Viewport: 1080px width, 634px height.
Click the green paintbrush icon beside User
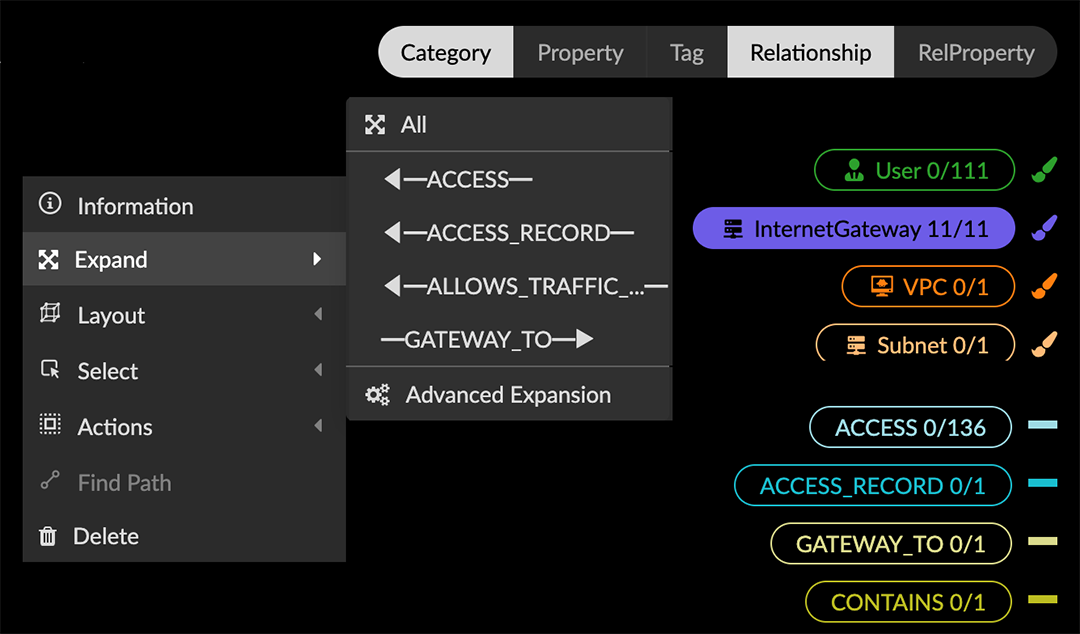click(x=1044, y=171)
